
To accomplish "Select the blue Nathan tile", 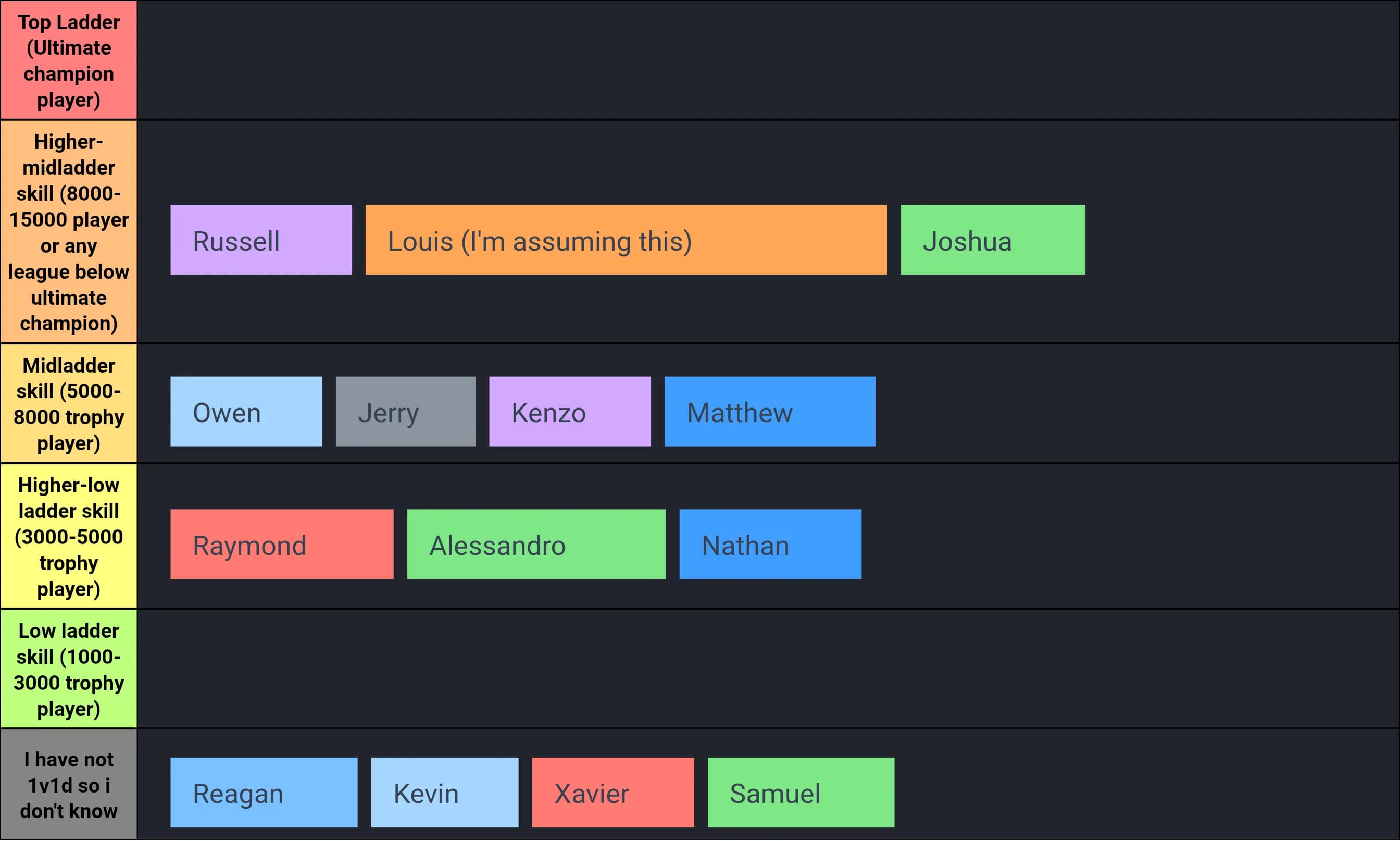I will [x=770, y=544].
